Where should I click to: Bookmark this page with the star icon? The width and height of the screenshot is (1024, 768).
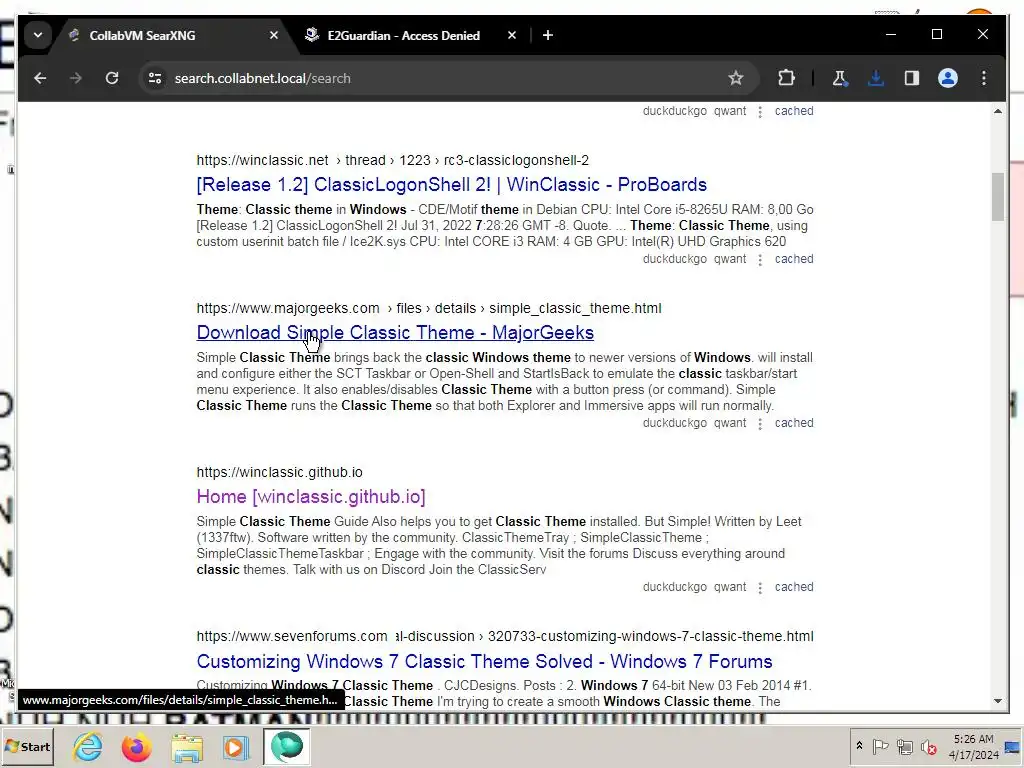pyautogui.click(x=736, y=78)
